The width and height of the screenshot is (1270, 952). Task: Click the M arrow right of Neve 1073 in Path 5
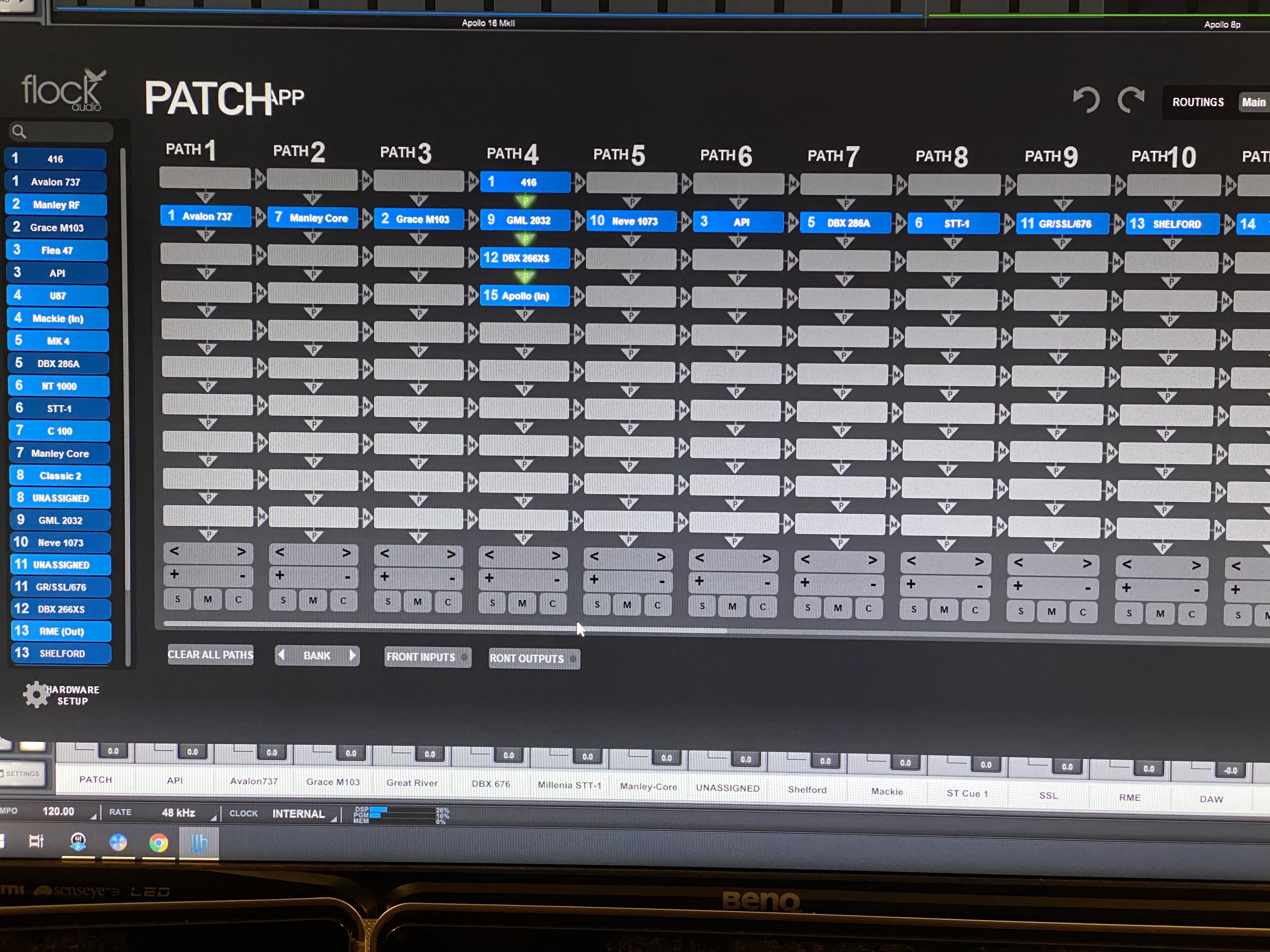tap(685, 222)
